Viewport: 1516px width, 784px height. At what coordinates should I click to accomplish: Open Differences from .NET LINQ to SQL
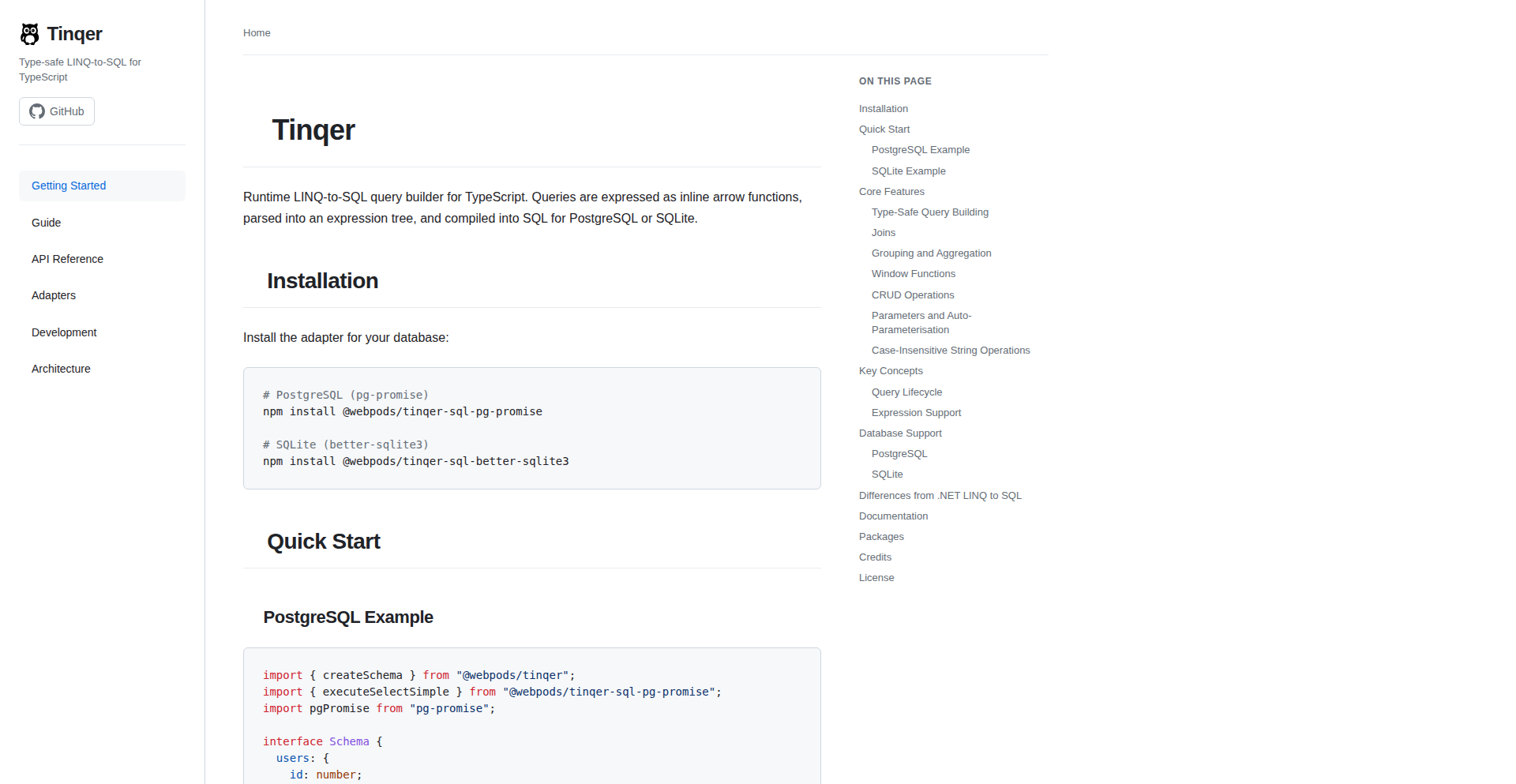click(940, 496)
